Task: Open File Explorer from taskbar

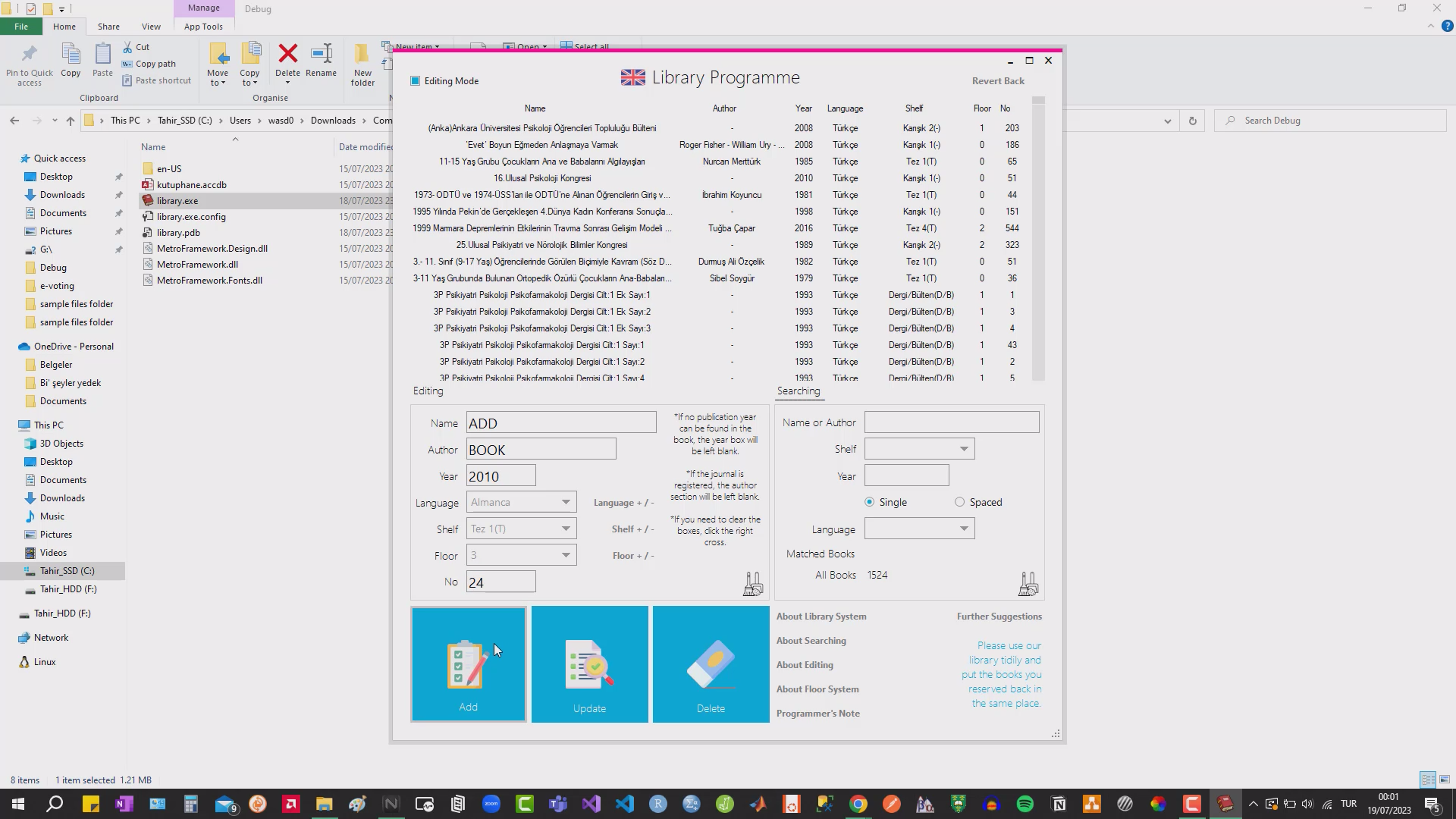Action: pos(325,804)
